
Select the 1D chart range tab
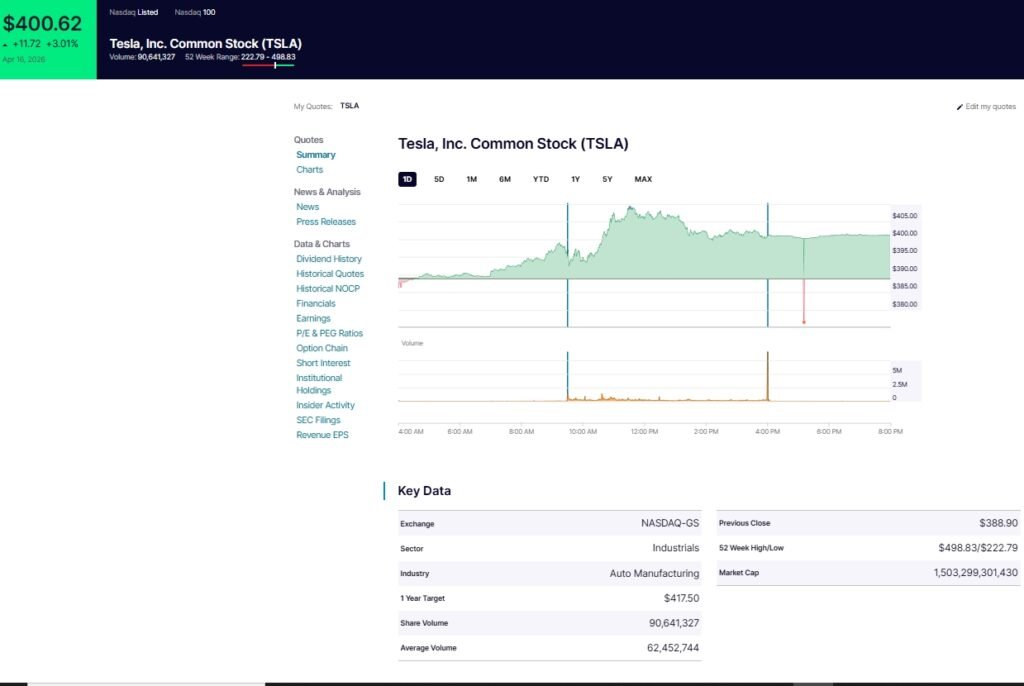tap(407, 179)
